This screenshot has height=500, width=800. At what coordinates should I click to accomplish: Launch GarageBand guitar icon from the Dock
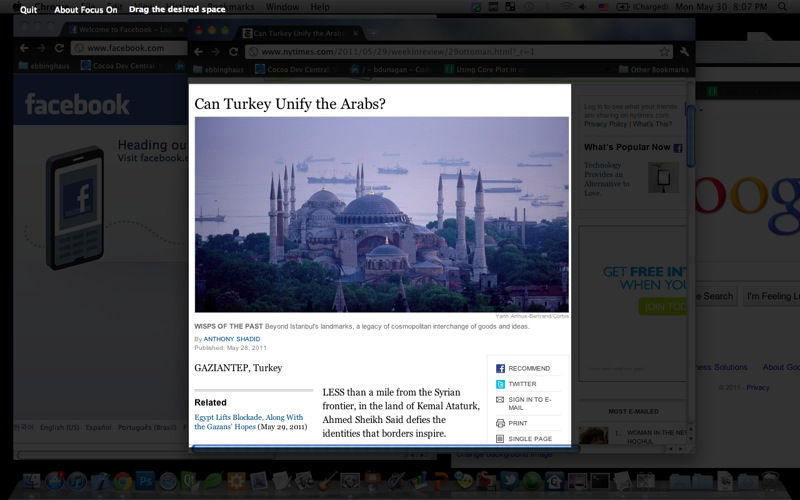coord(327,481)
